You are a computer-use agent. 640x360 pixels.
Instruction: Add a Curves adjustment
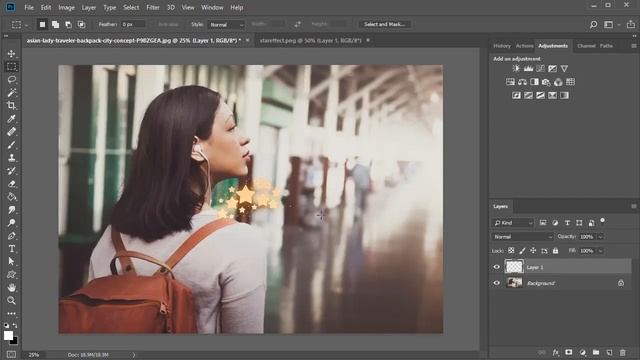point(540,69)
